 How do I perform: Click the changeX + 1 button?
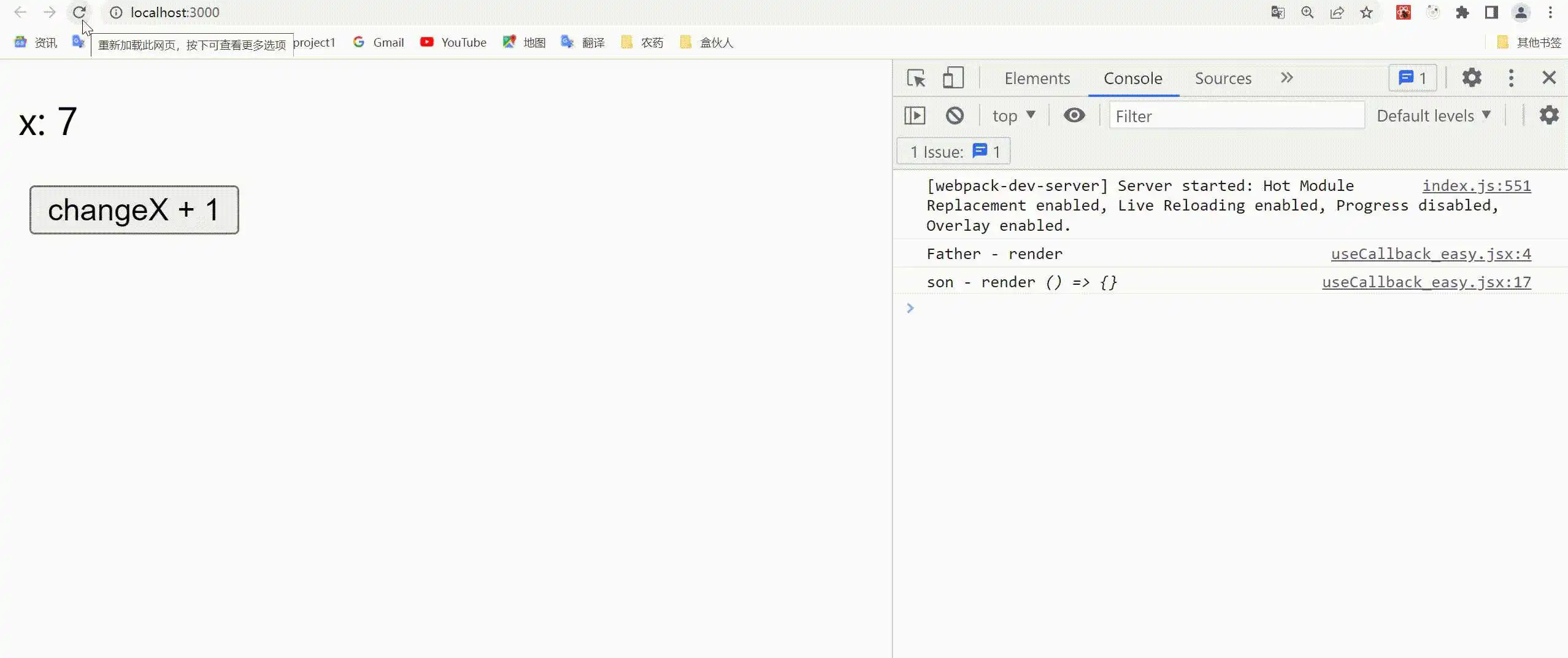click(x=134, y=210)
